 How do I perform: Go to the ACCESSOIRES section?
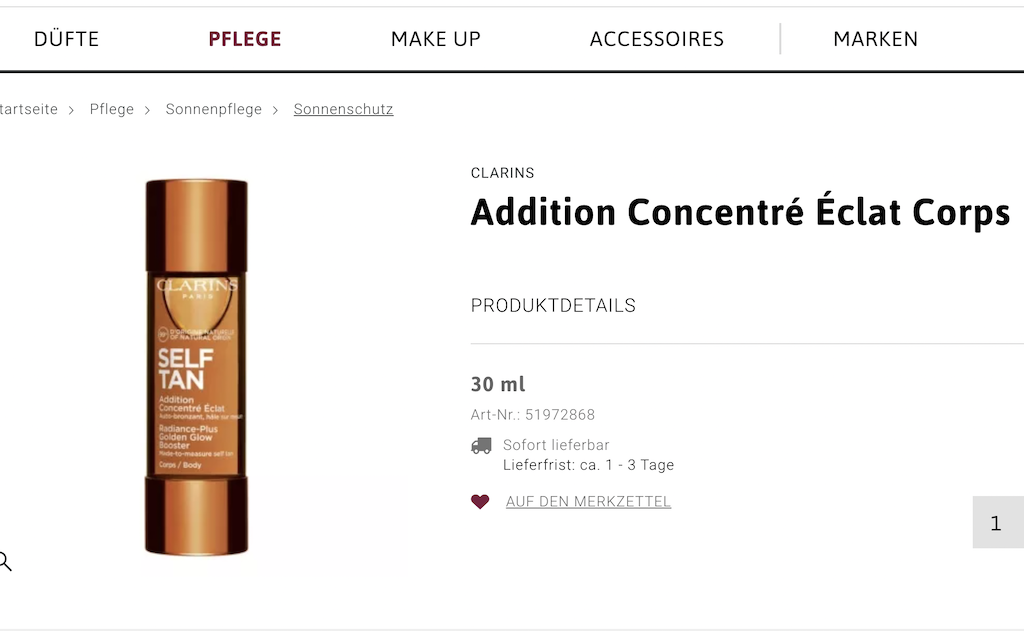point(657,39)
